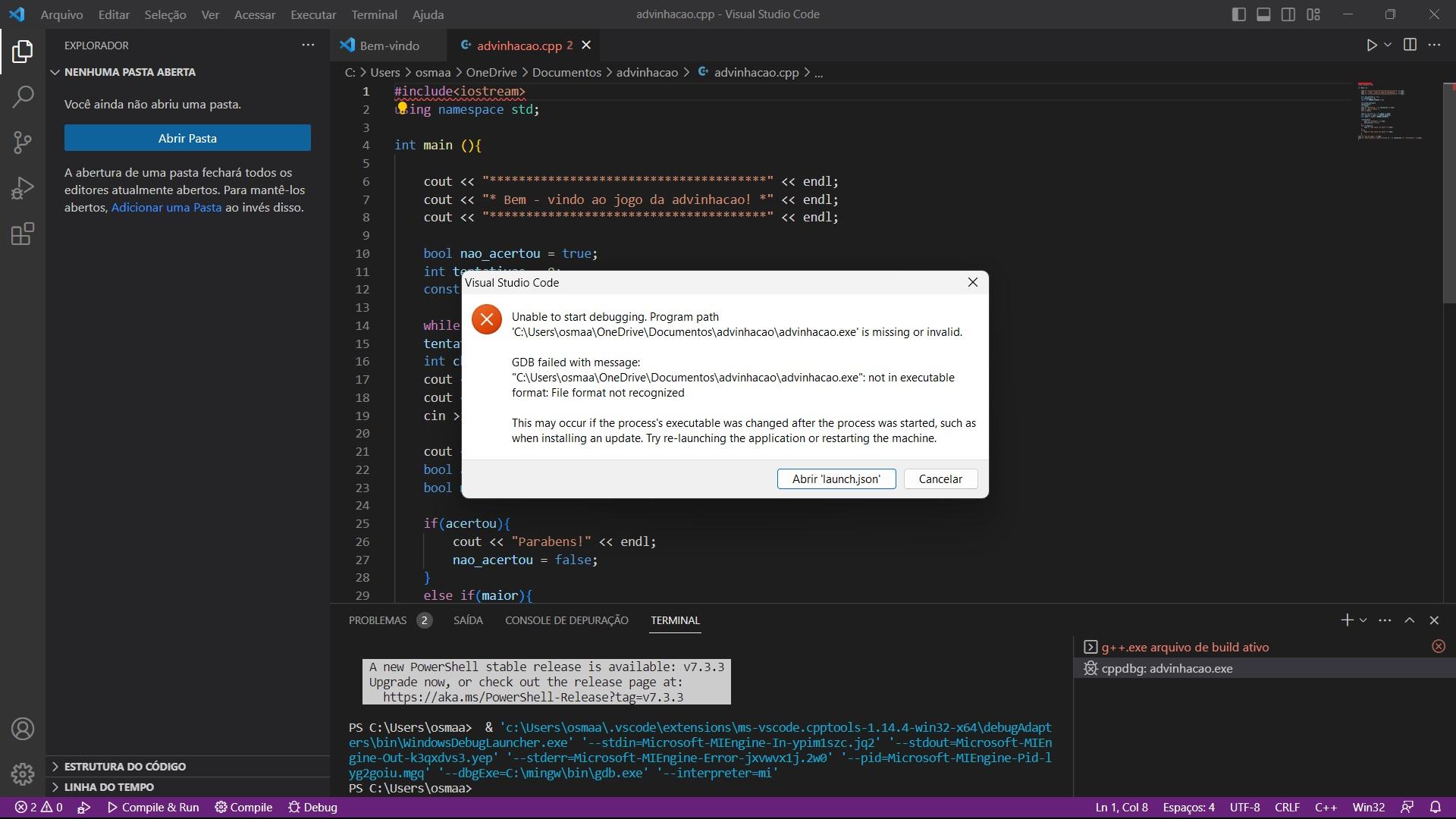
Task: Change C++ language mode
Action: (x=1326, y=808)
